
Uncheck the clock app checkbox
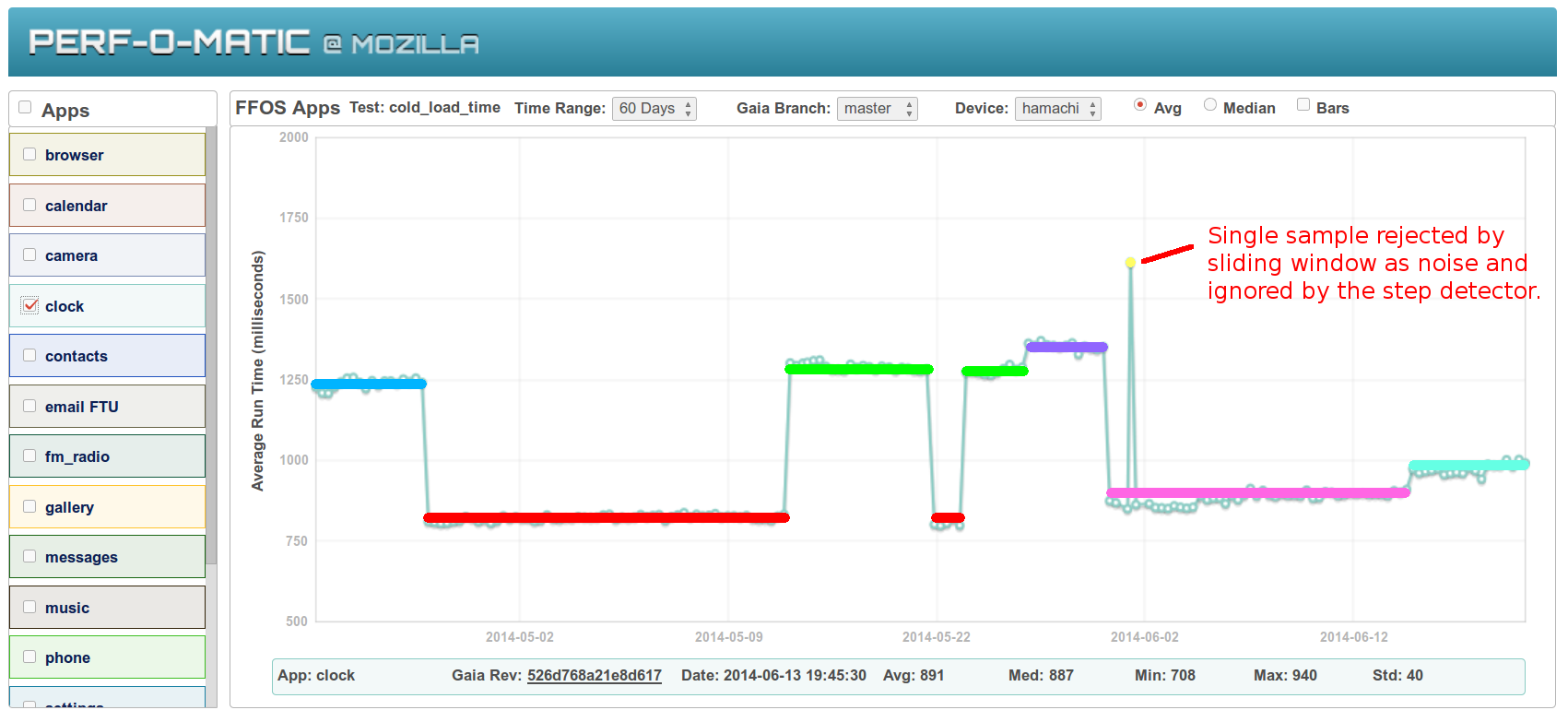click(30, 305)
